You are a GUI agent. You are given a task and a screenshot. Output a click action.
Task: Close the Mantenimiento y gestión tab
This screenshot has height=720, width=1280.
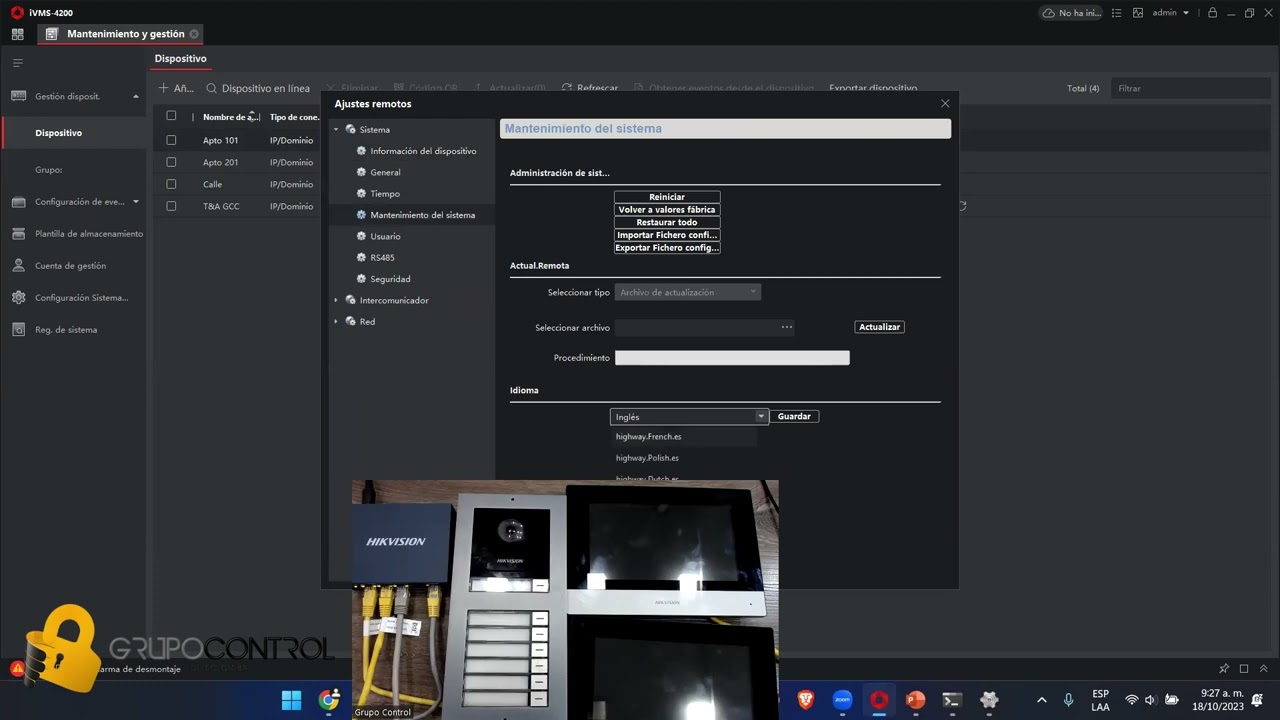[194, 34]
